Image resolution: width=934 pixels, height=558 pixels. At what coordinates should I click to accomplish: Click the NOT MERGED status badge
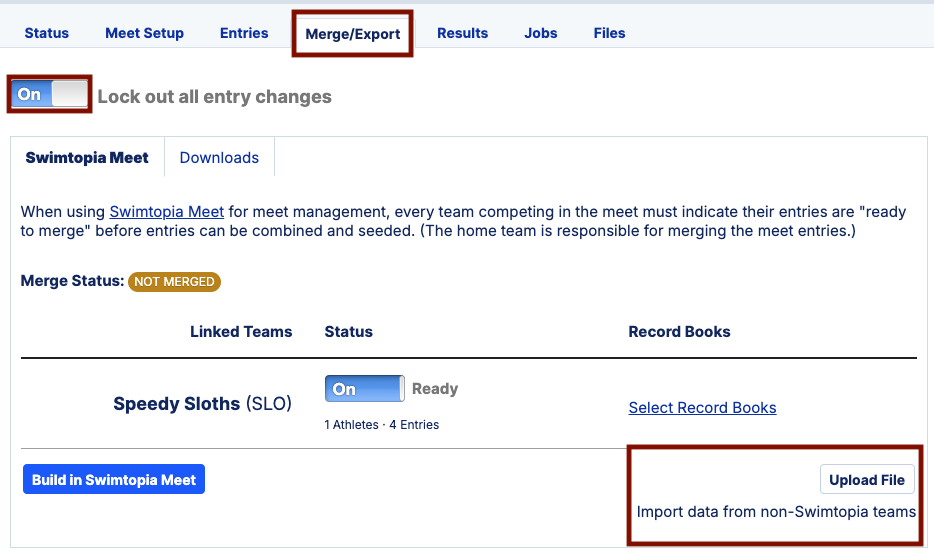(x=174, y=282)
